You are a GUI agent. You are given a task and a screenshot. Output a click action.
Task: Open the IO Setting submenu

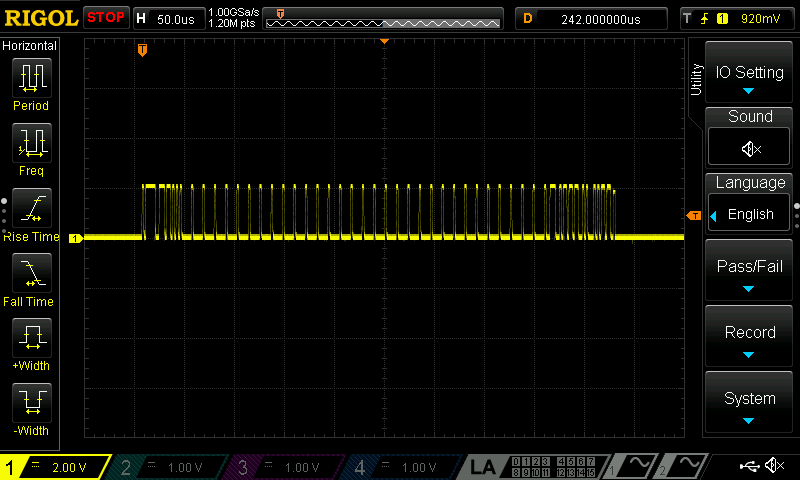tap(749, 73)
